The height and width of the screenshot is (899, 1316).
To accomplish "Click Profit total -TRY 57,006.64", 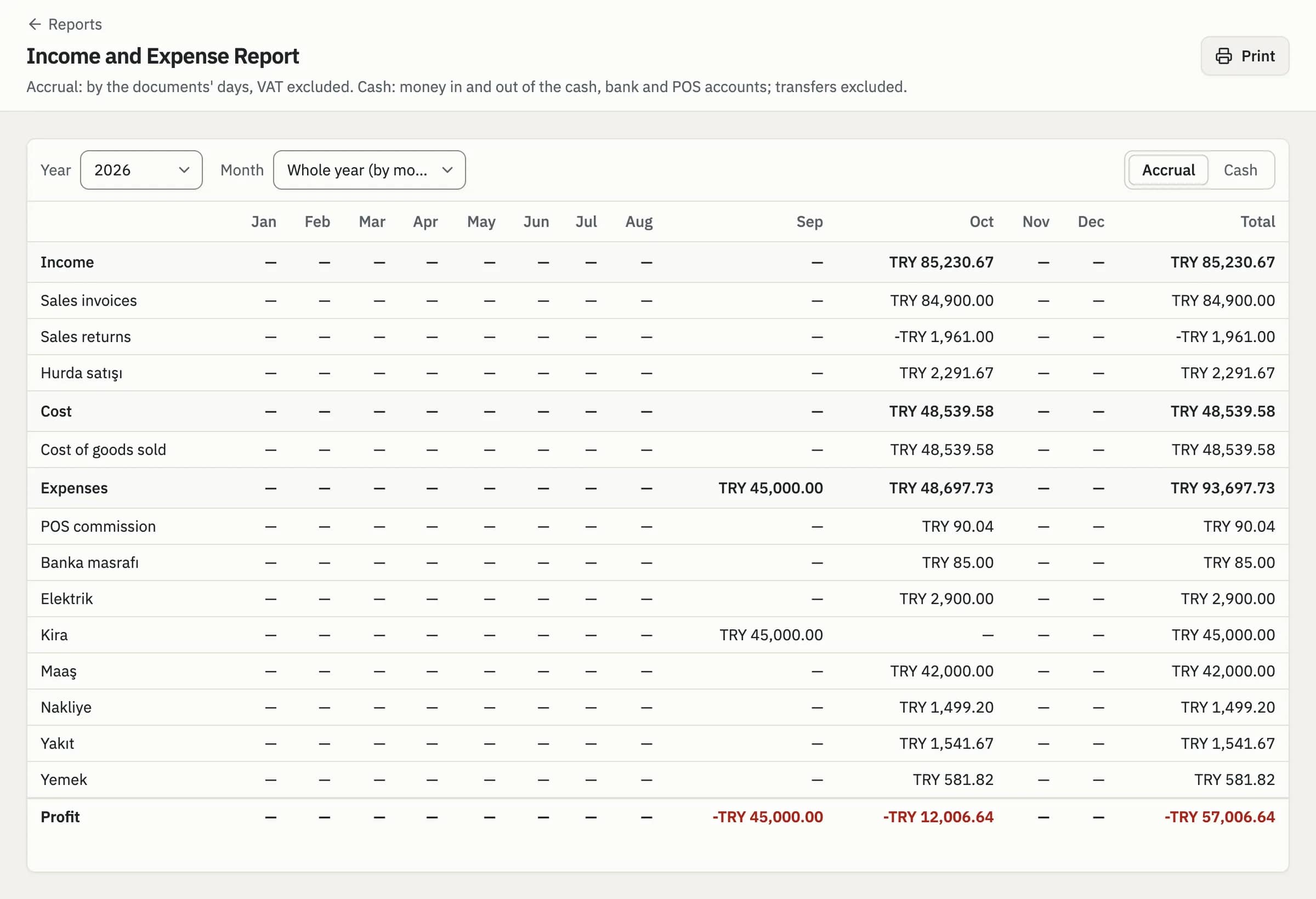I will coord(1219,817).
